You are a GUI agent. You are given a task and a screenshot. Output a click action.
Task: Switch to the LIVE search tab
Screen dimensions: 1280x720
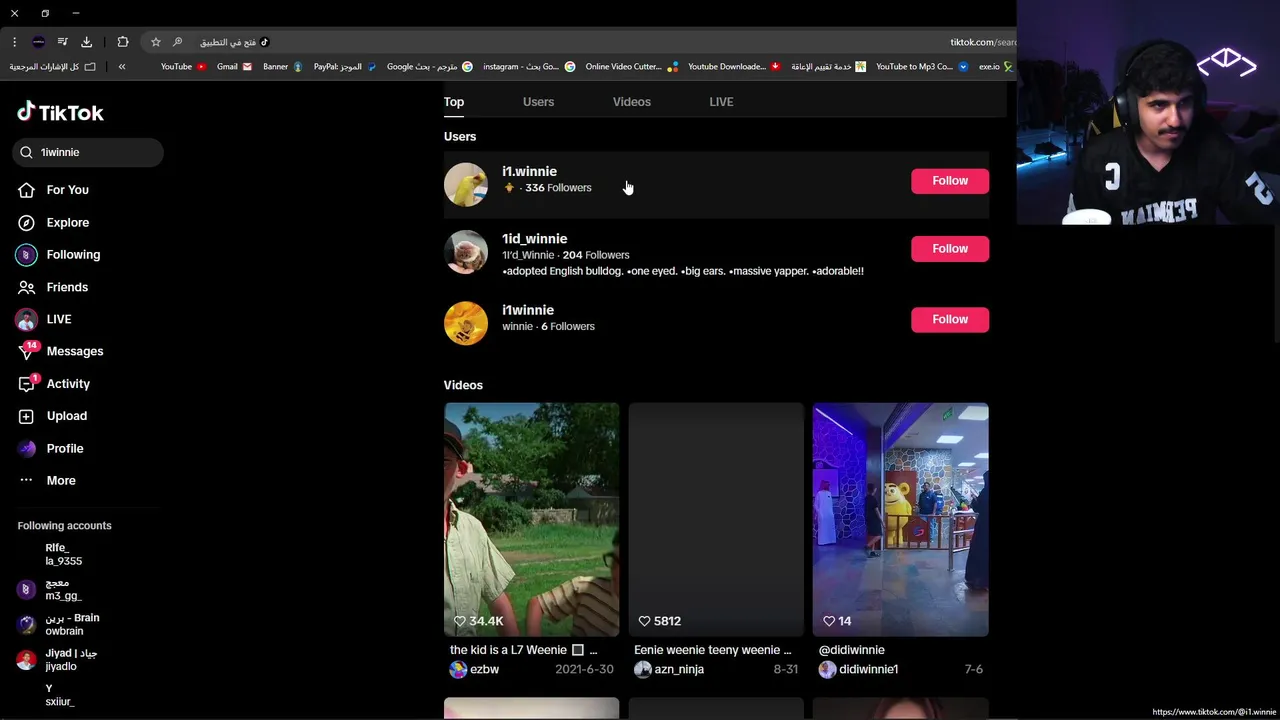(721, 102)
